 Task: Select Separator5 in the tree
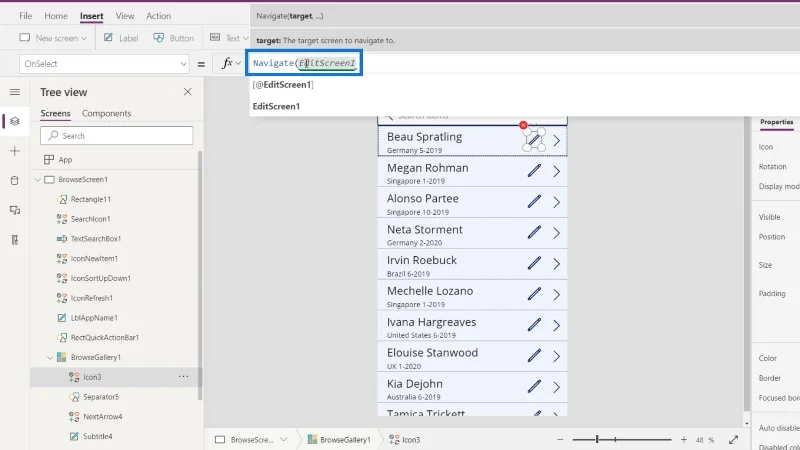coord(101,397)
